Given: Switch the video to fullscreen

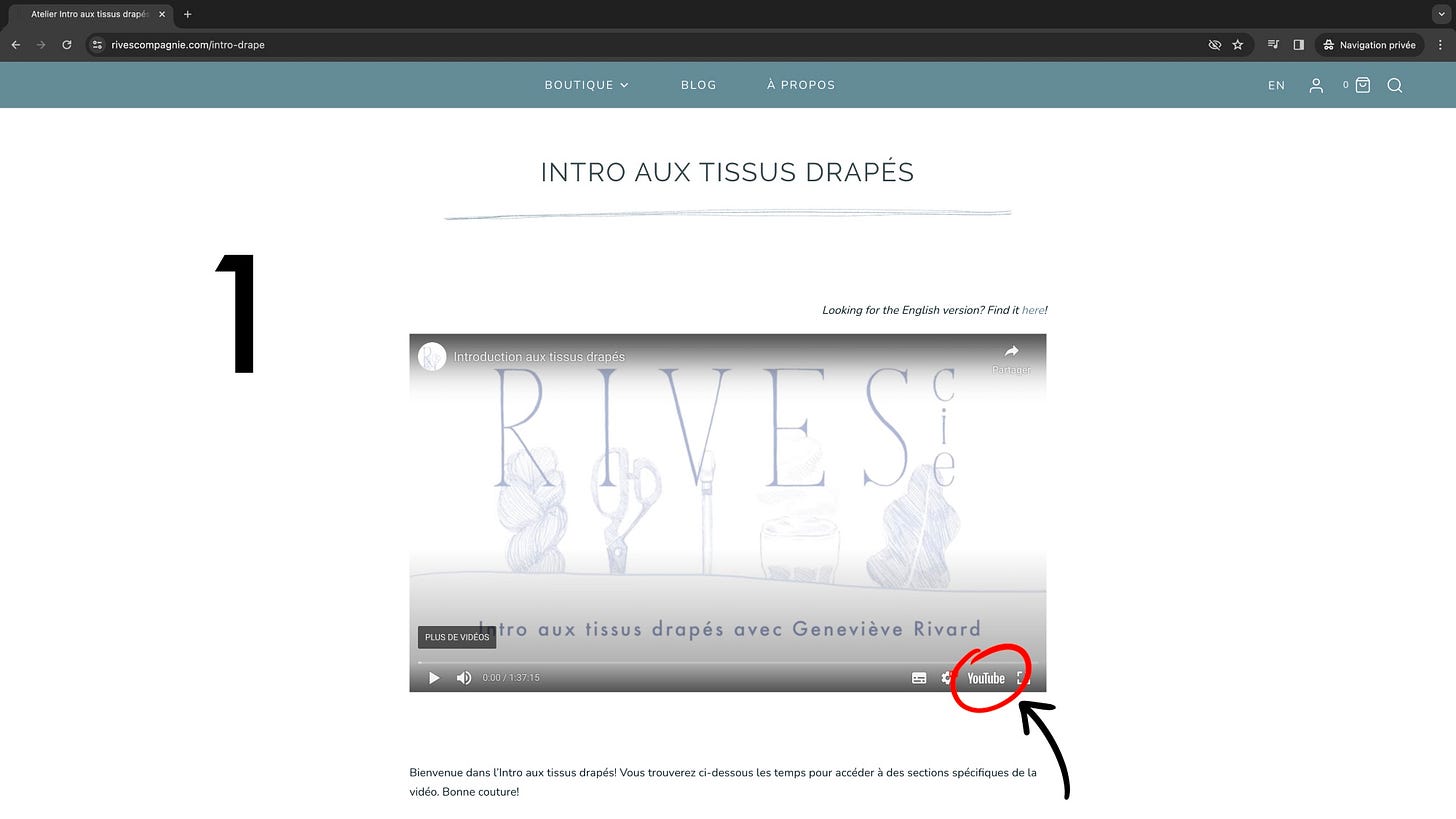Looking at the screenshot, I should 1023,678.
